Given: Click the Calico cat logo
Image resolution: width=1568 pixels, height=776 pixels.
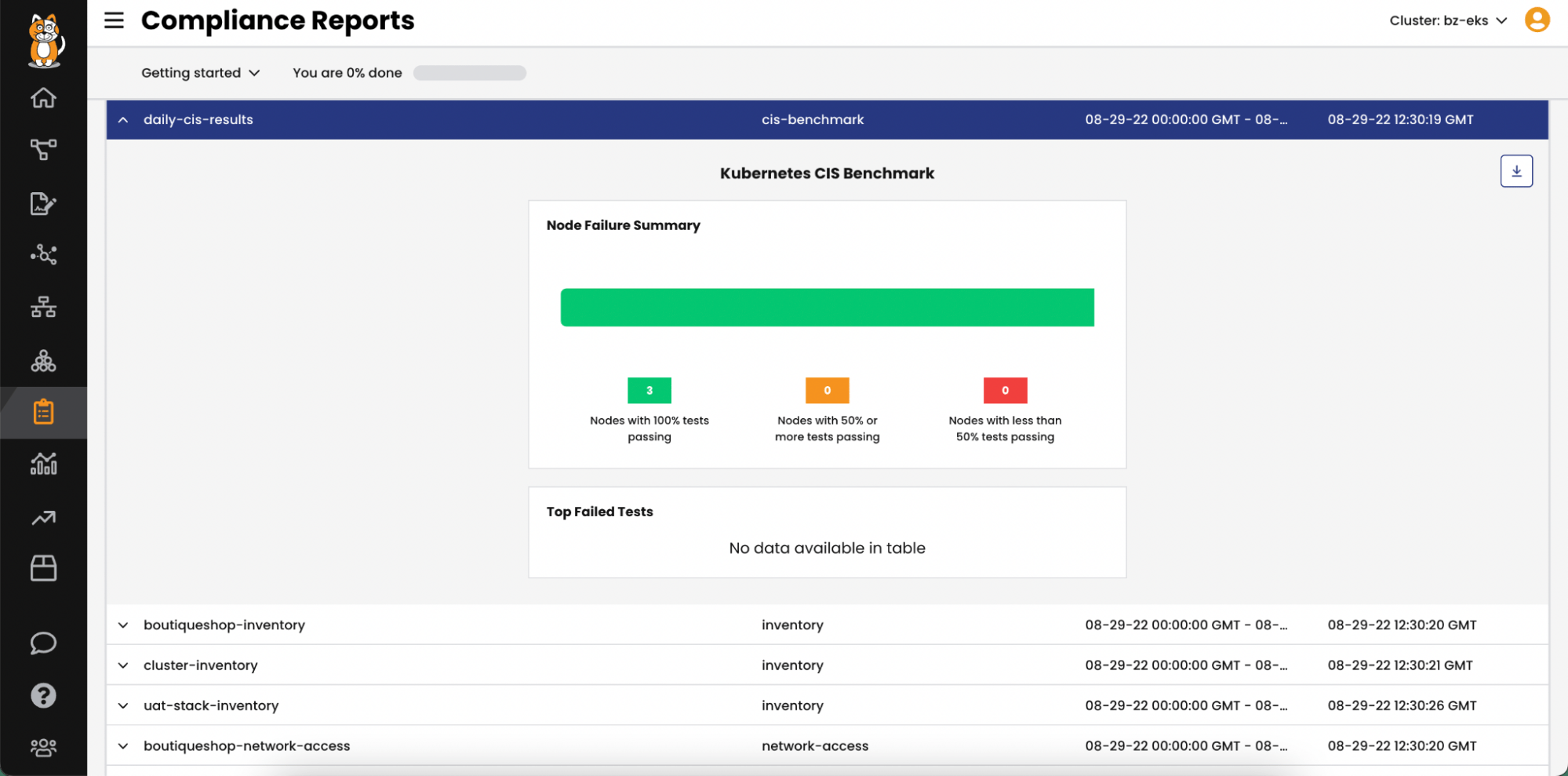Looking at the screenshot, I should (45, 41).
